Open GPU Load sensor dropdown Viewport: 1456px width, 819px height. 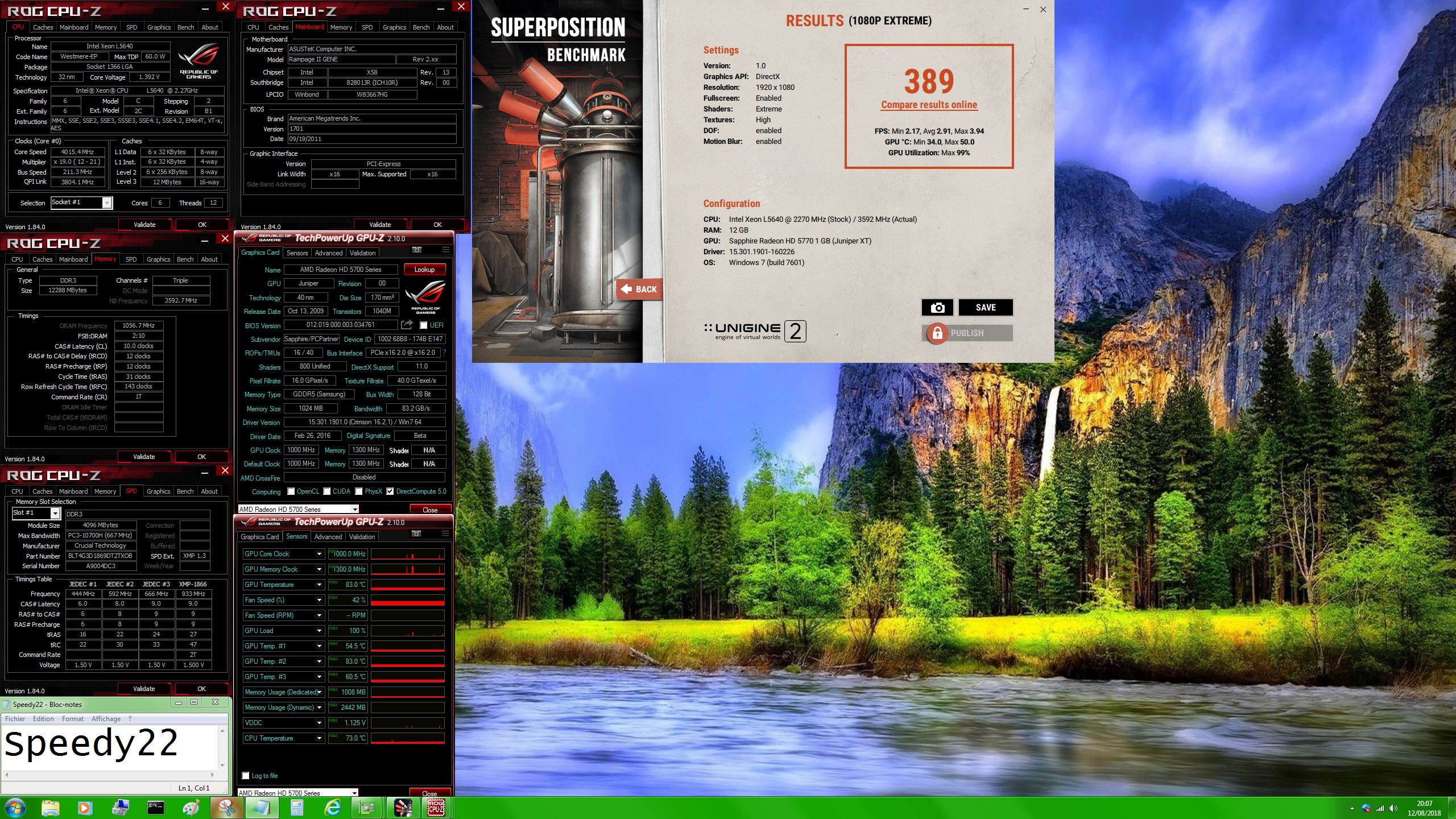pyautogui.click(x=319, y=631)
